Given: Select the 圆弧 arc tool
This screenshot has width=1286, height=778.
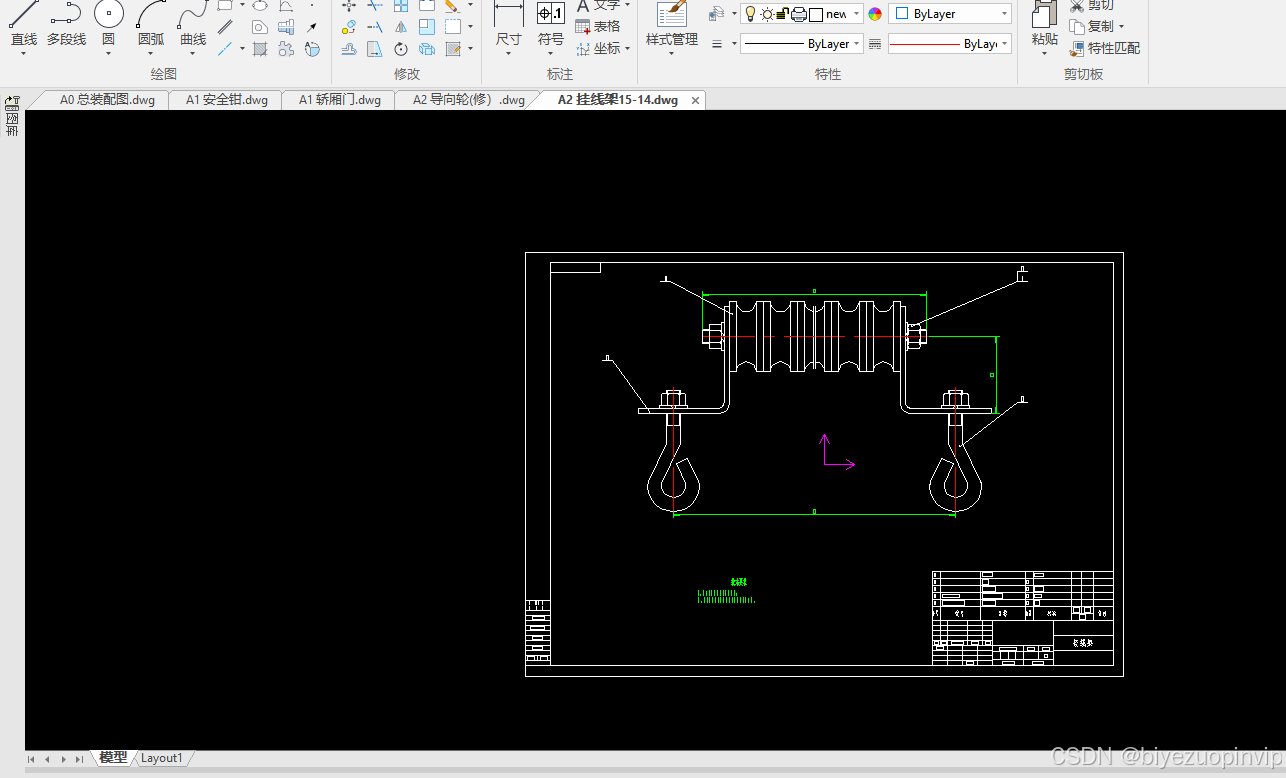Looking at the screenshot, I should coord(151,25).
